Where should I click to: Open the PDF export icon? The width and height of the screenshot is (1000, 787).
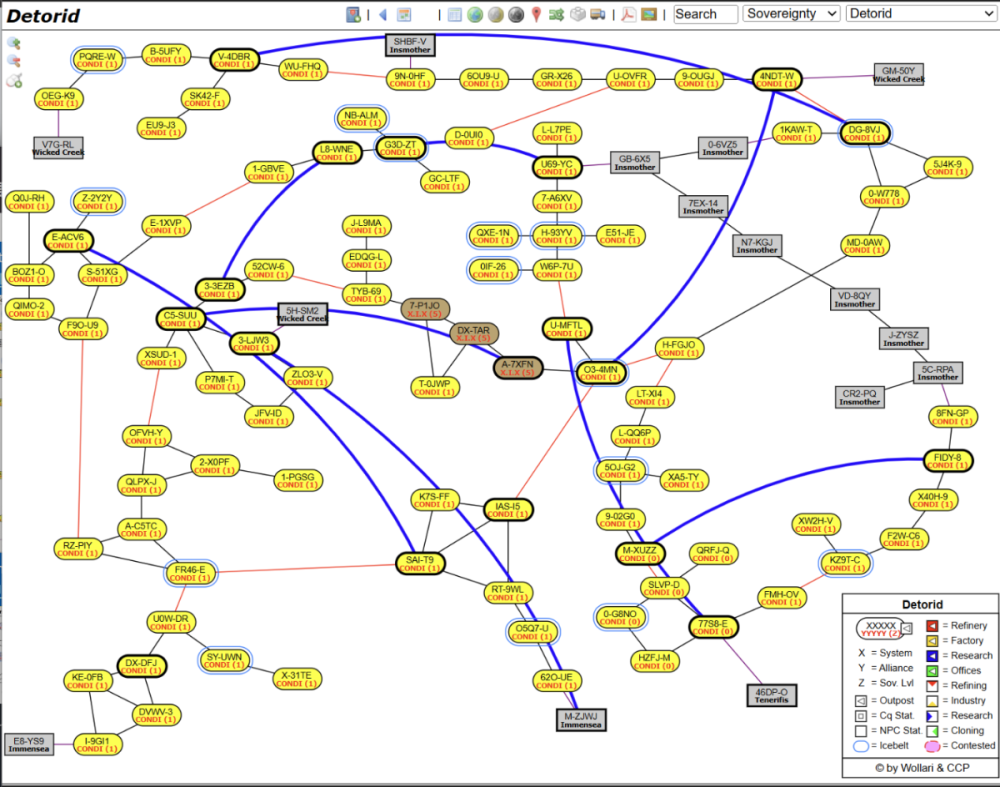coord(629,14)
